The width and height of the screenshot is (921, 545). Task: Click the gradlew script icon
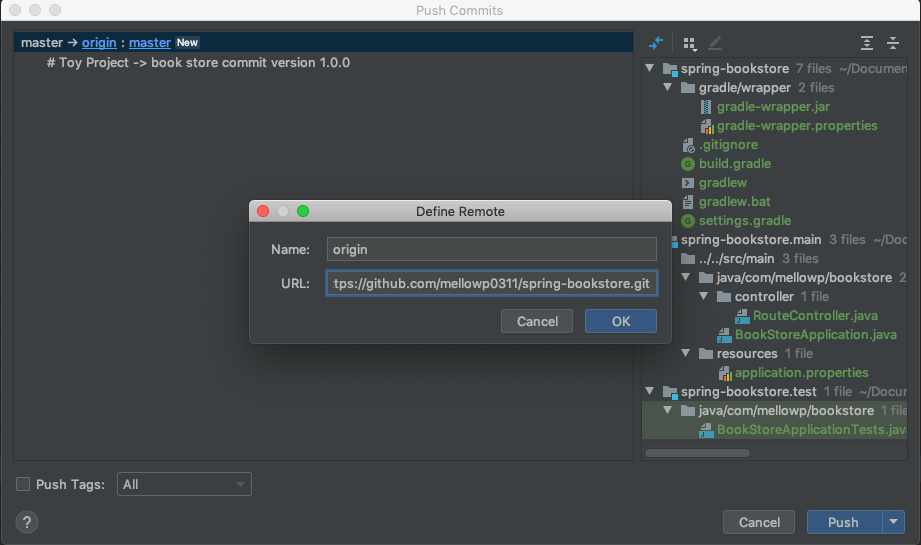pyautogui.click(x=688, y=183)
